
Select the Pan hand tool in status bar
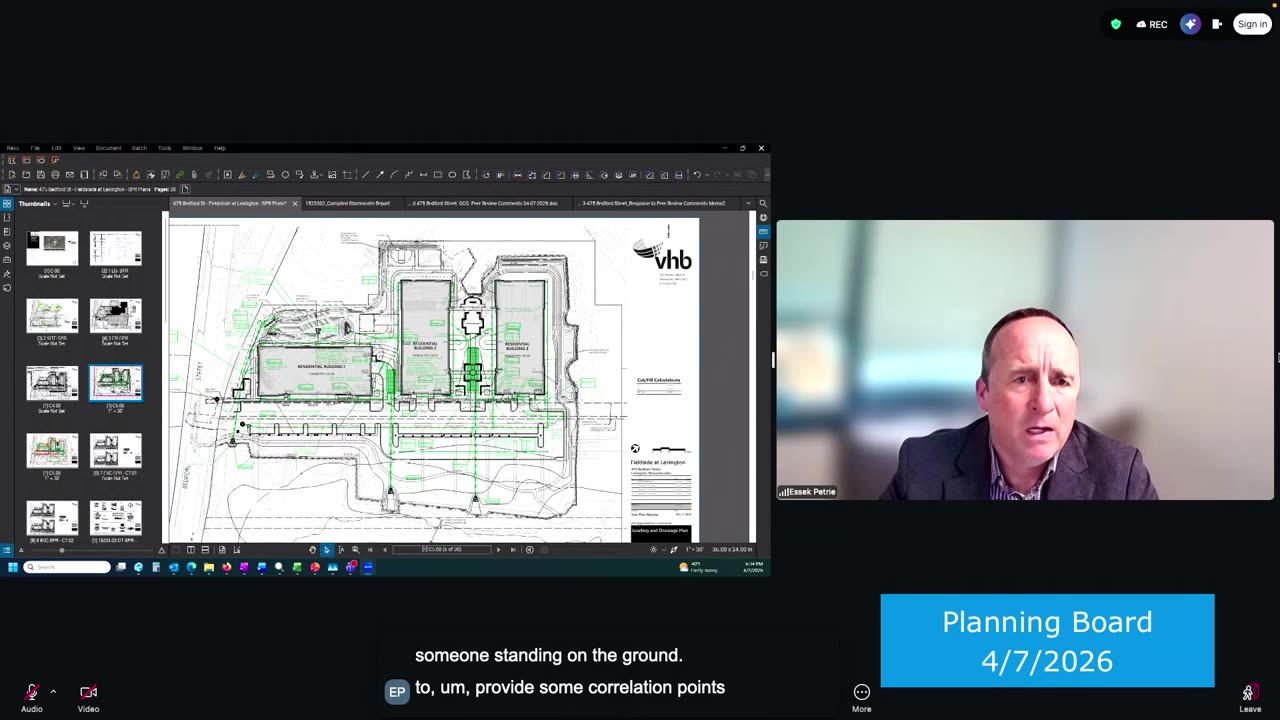pos(312,550)
